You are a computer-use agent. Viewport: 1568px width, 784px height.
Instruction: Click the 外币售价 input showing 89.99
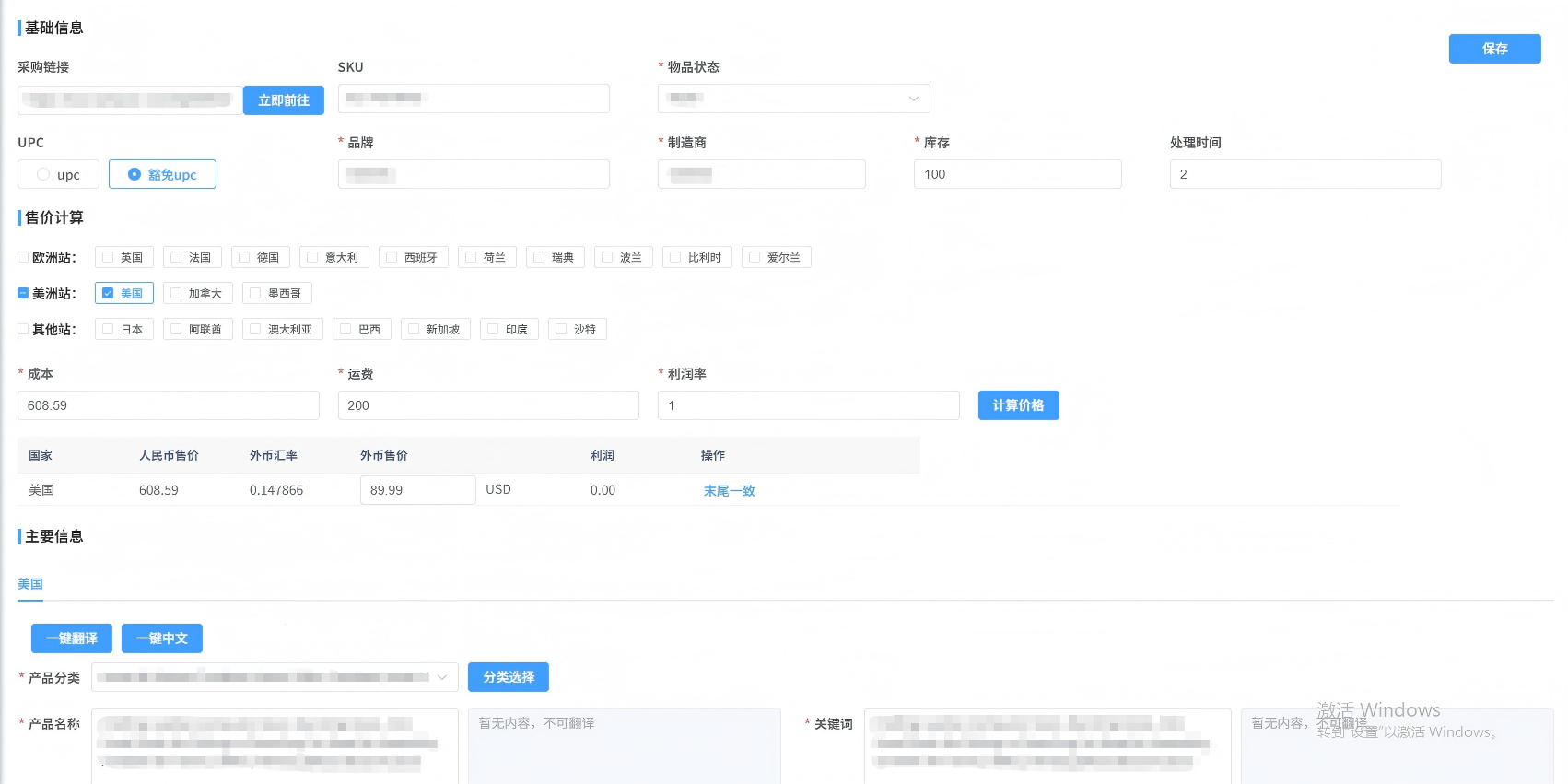click(x=418, y=490)
